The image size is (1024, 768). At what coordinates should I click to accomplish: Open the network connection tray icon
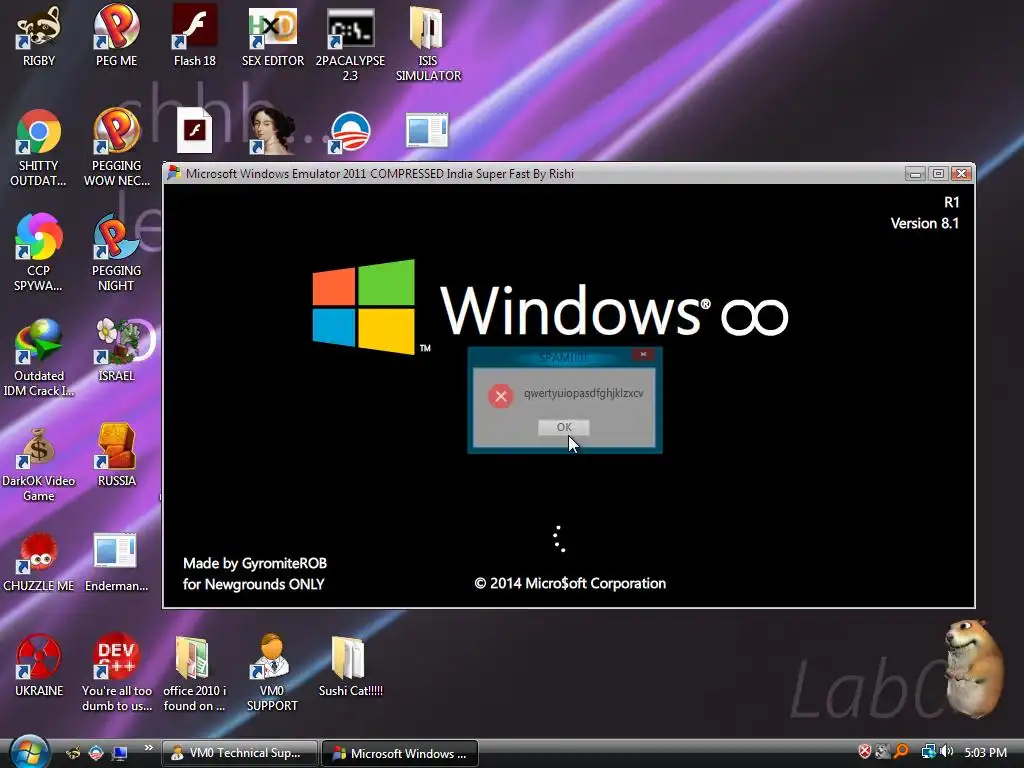(x=928, y=752)
